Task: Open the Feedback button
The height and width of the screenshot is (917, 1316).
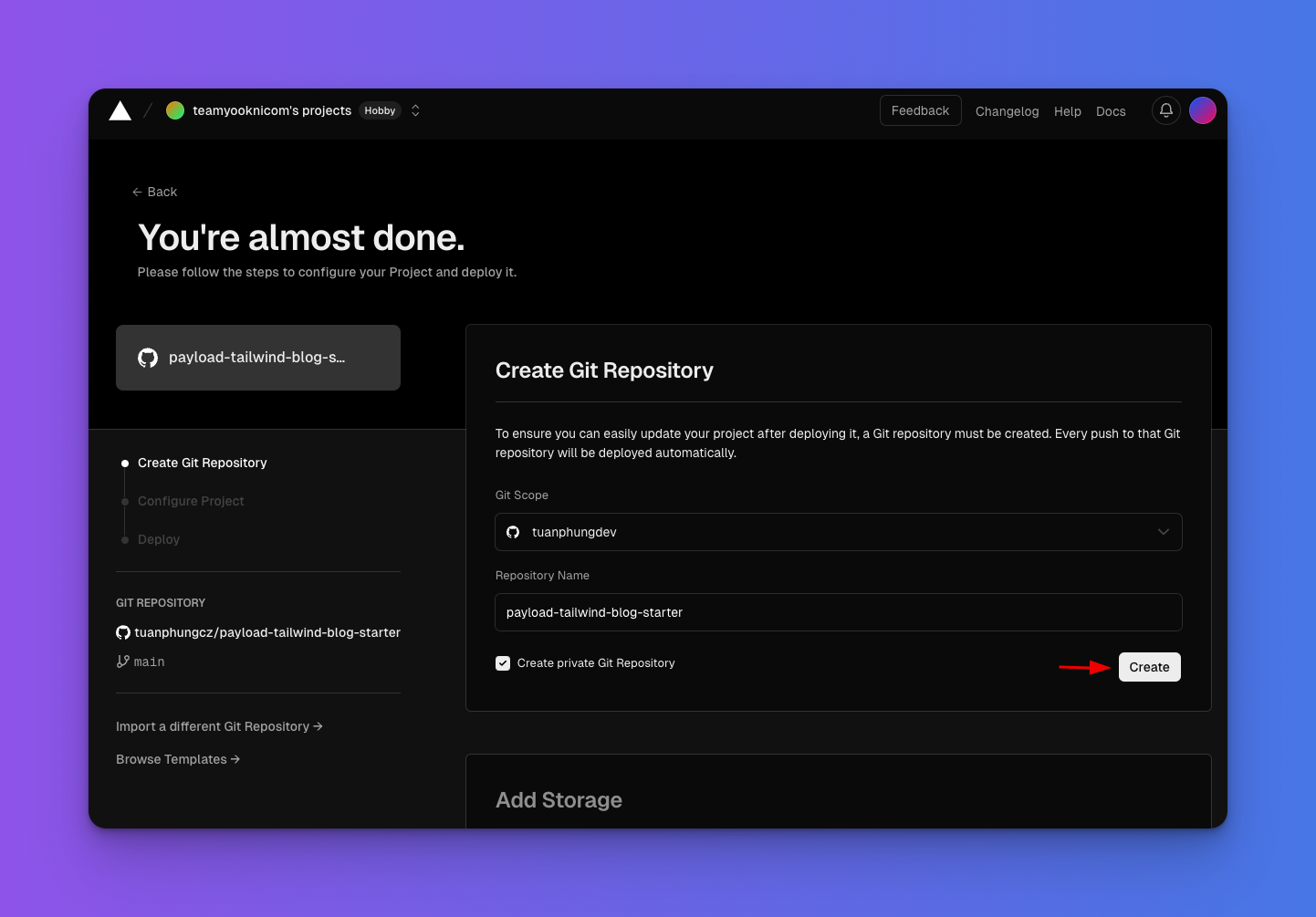Action: coord(920,110)
